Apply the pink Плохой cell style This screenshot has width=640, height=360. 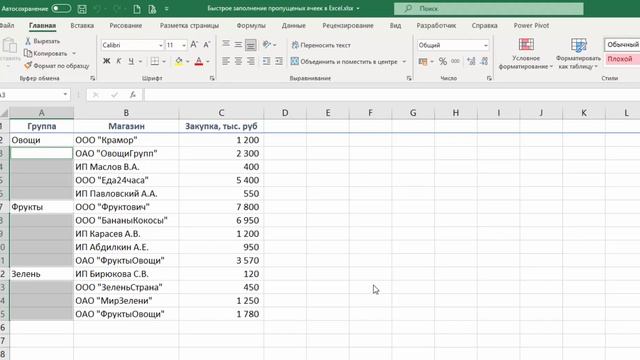tap(622, 59)
